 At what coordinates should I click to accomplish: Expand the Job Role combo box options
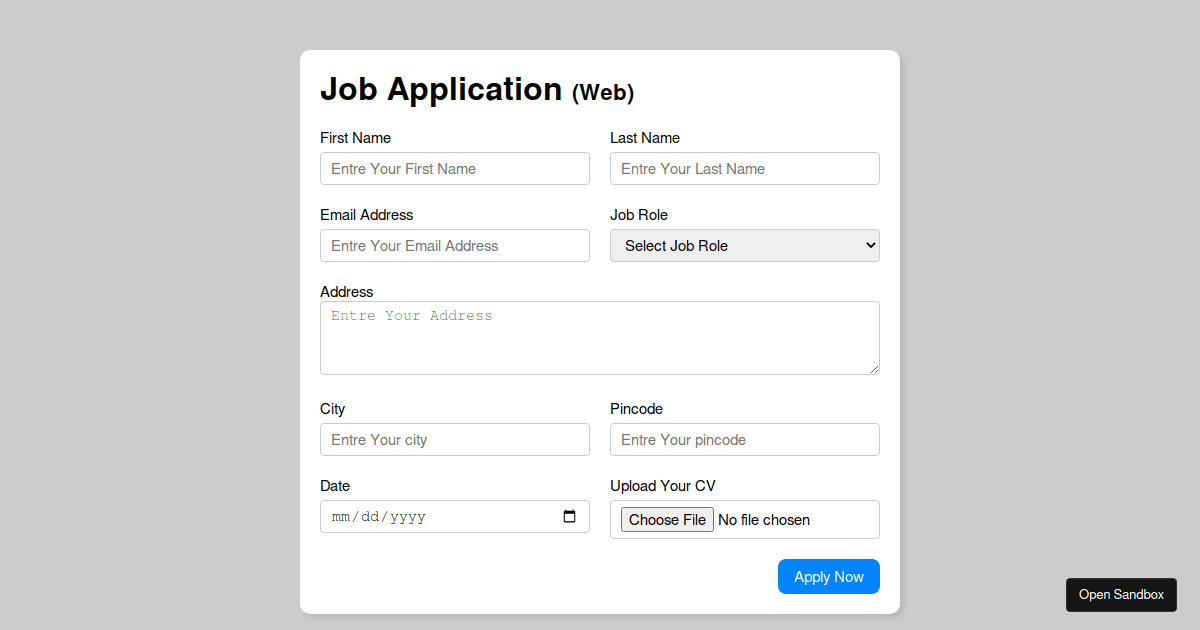click(x=745, y=245)
